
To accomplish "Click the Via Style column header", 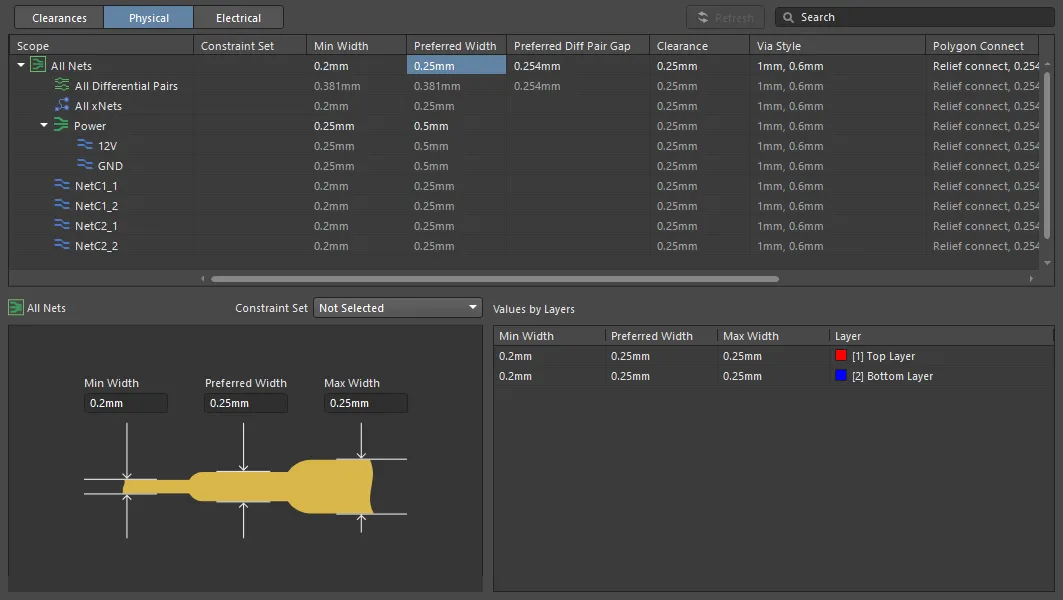I will point(837,45).
